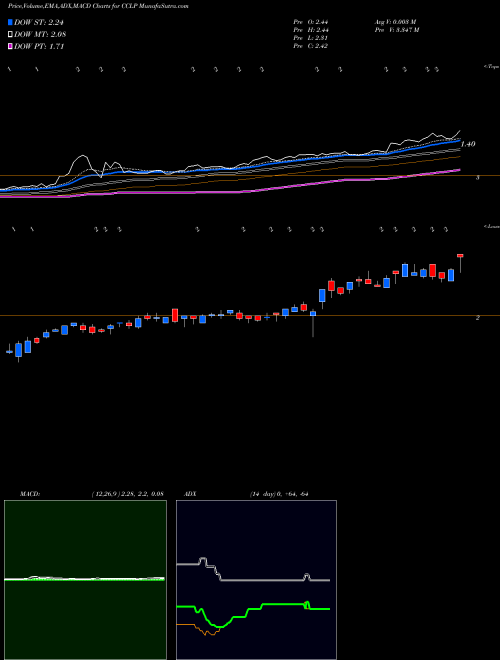
Task: Click the 'Pre O: 2.44' value
Action: pos(311,21)
